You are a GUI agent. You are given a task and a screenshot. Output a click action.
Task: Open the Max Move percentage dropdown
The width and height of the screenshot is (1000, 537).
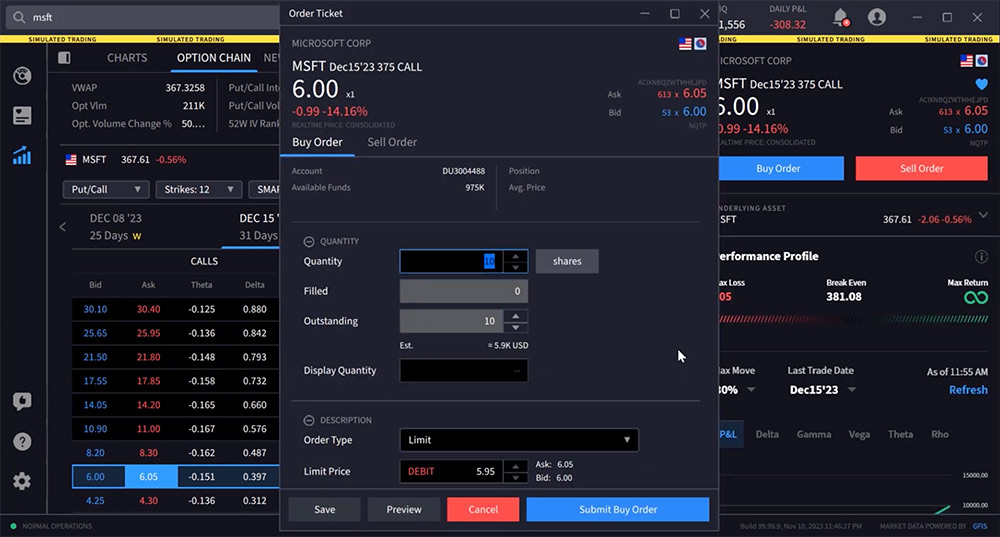tap(751, 390)
